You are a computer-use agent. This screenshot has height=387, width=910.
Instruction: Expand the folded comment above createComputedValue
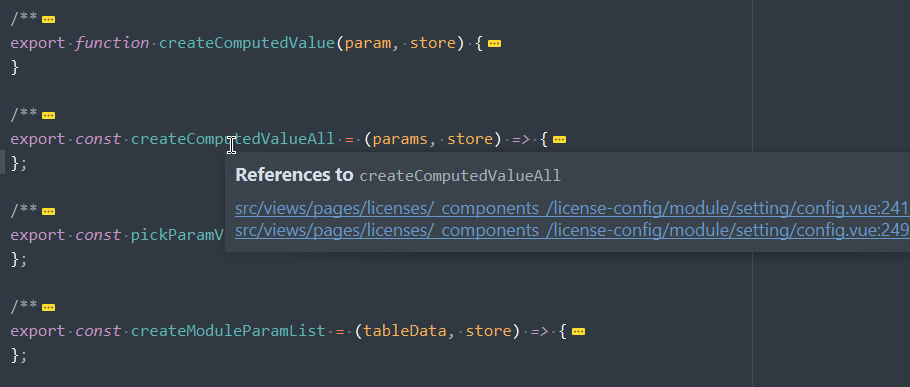pos(49,20)
